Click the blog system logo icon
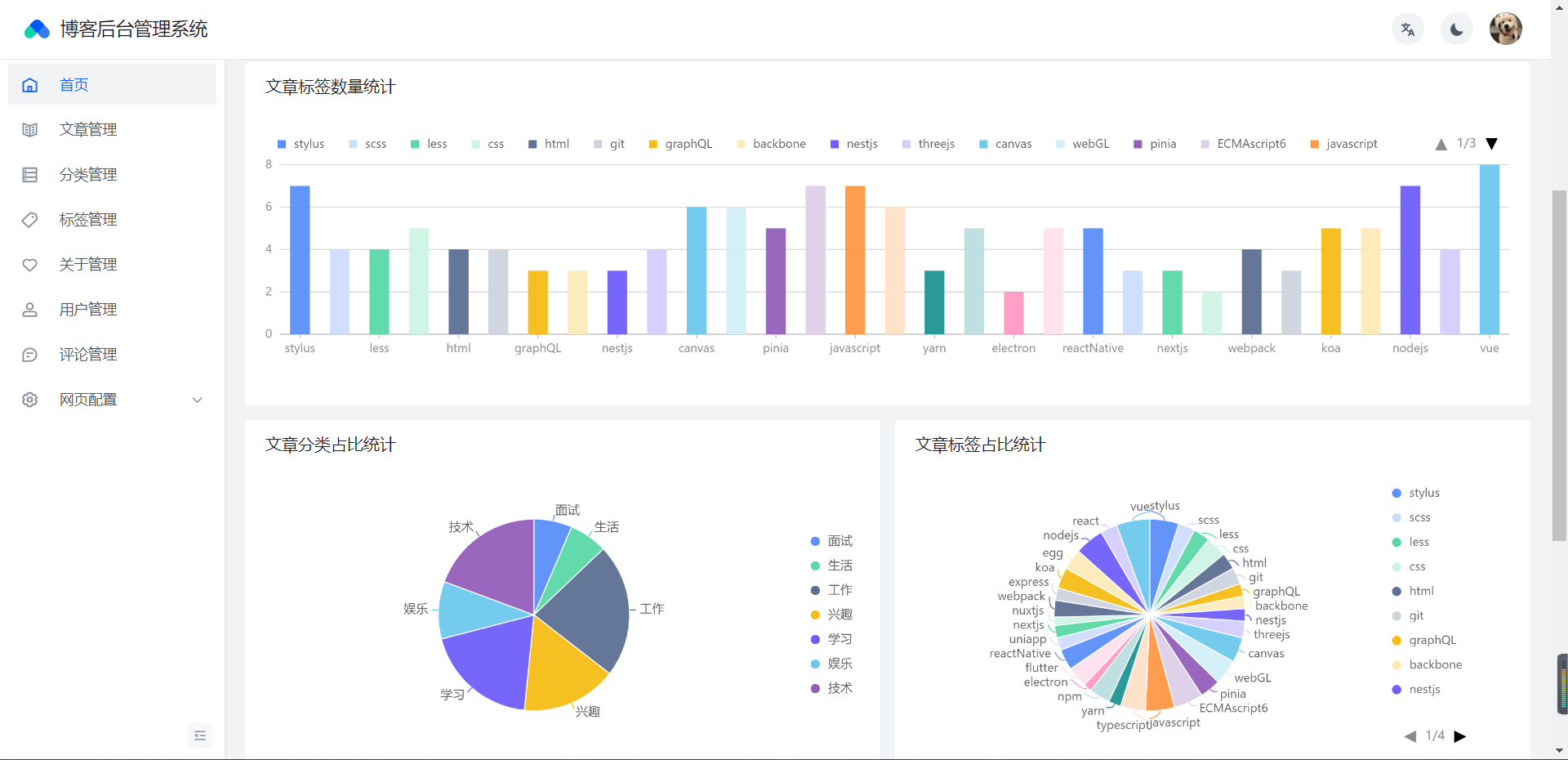This screenshot has width=1568, height=760. [x=37, y=29]
